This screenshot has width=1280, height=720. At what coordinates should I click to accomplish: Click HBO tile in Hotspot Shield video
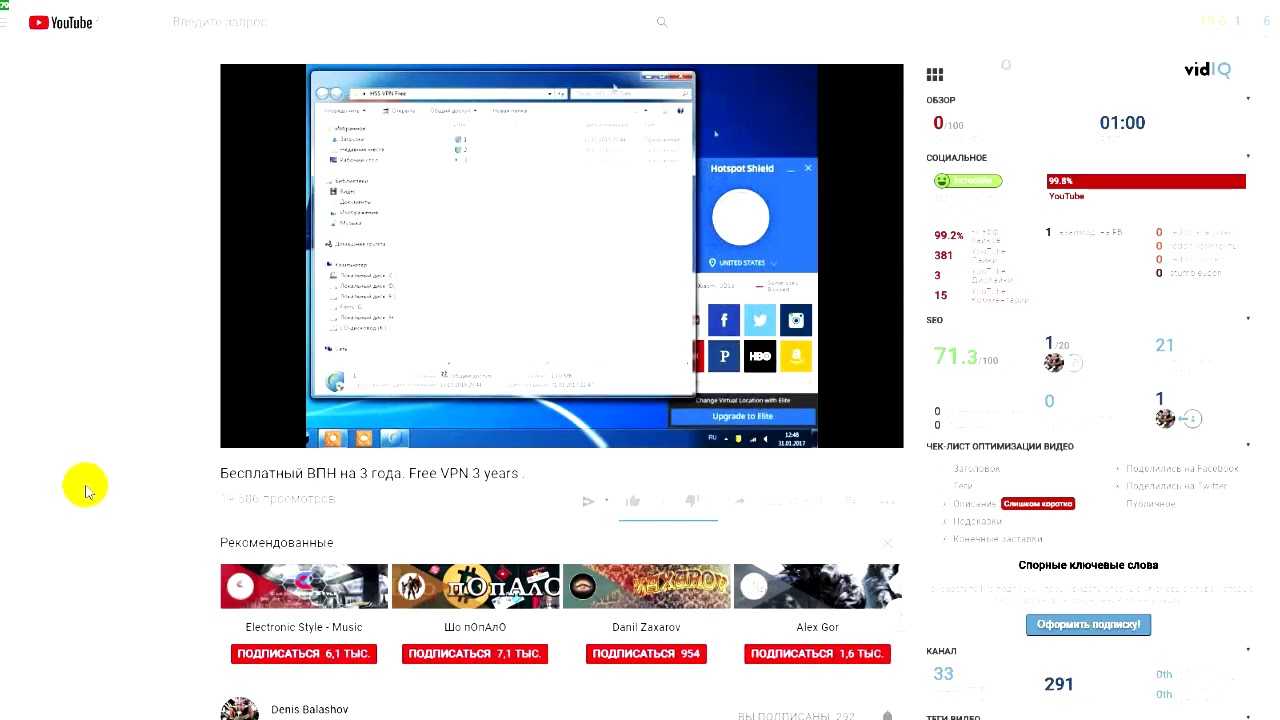coord(760,356)
